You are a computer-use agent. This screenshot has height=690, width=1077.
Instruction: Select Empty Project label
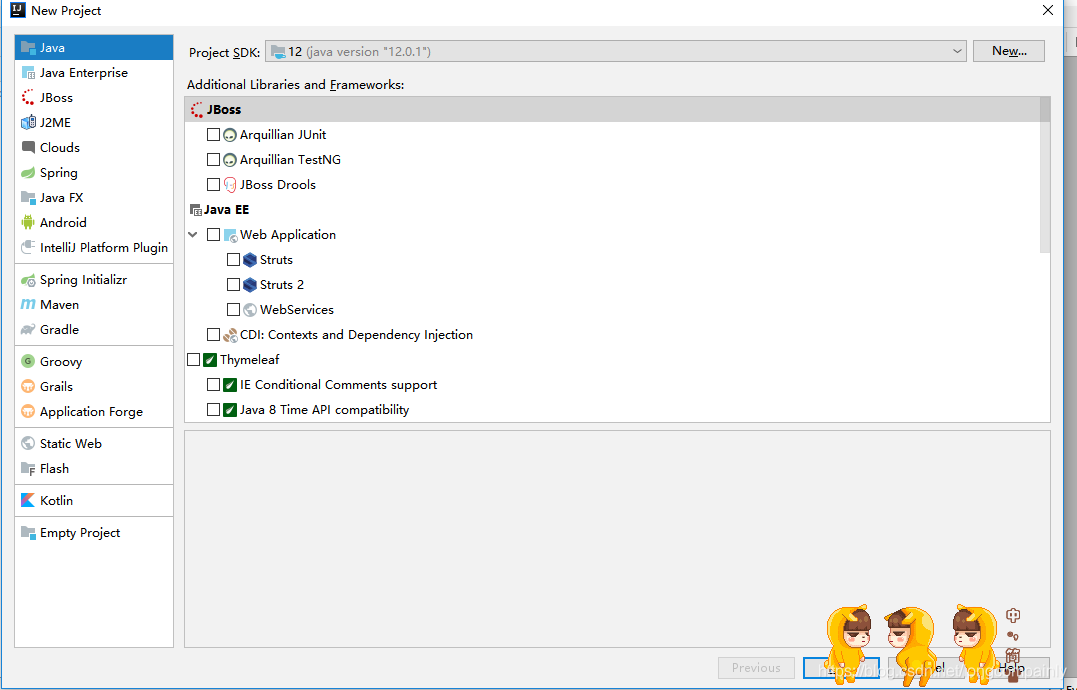[x=80, y=533]
